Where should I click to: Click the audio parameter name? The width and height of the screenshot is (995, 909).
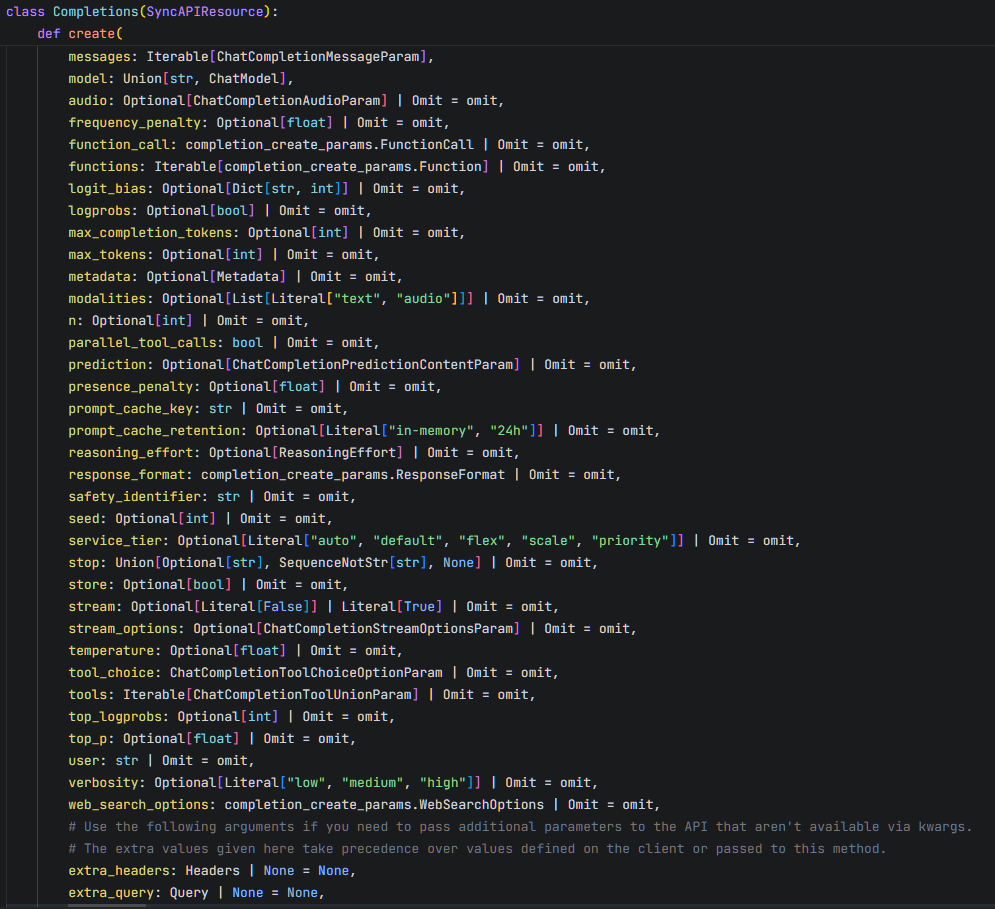click(88, 100)
